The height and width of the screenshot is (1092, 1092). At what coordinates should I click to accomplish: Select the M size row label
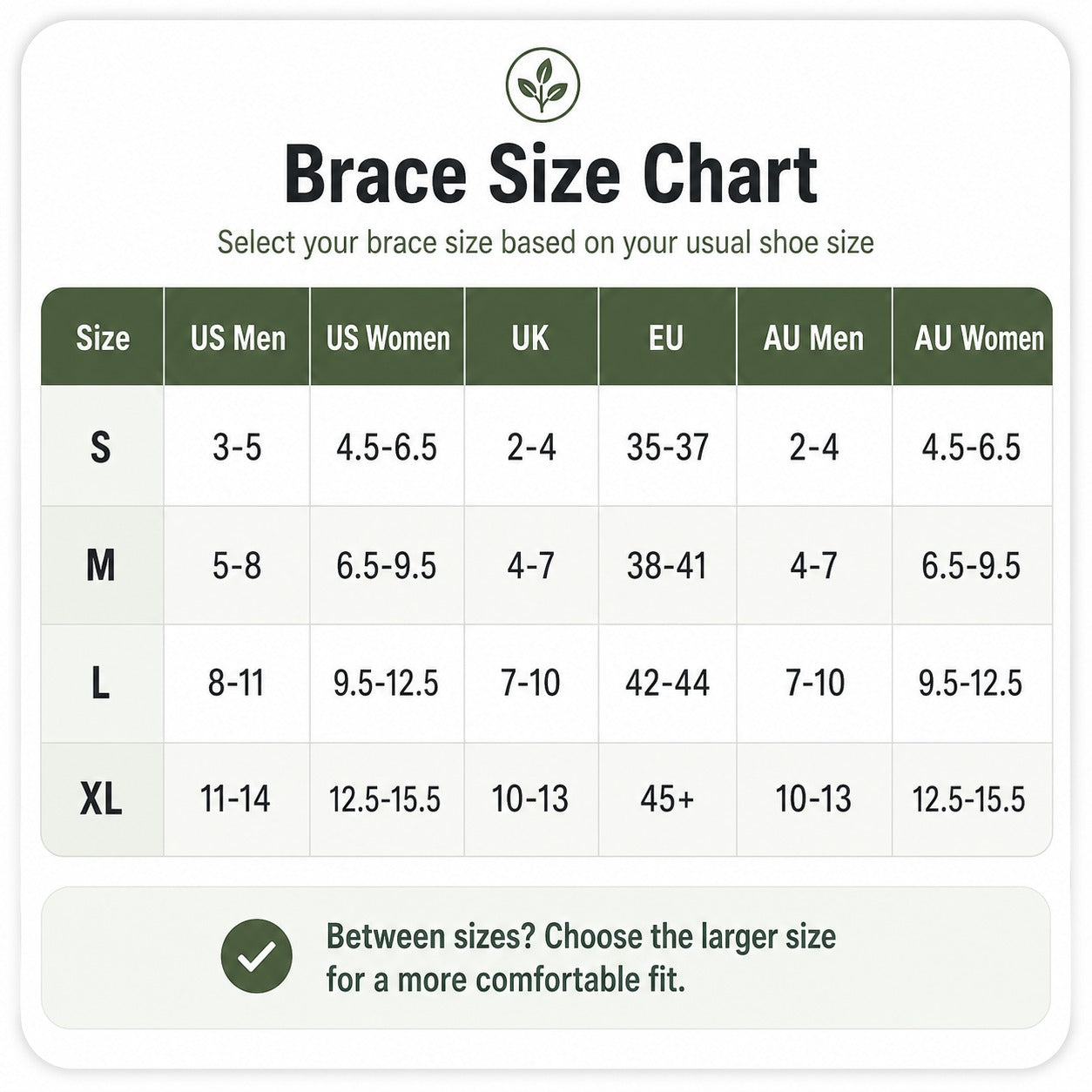[x=100, y=566]
